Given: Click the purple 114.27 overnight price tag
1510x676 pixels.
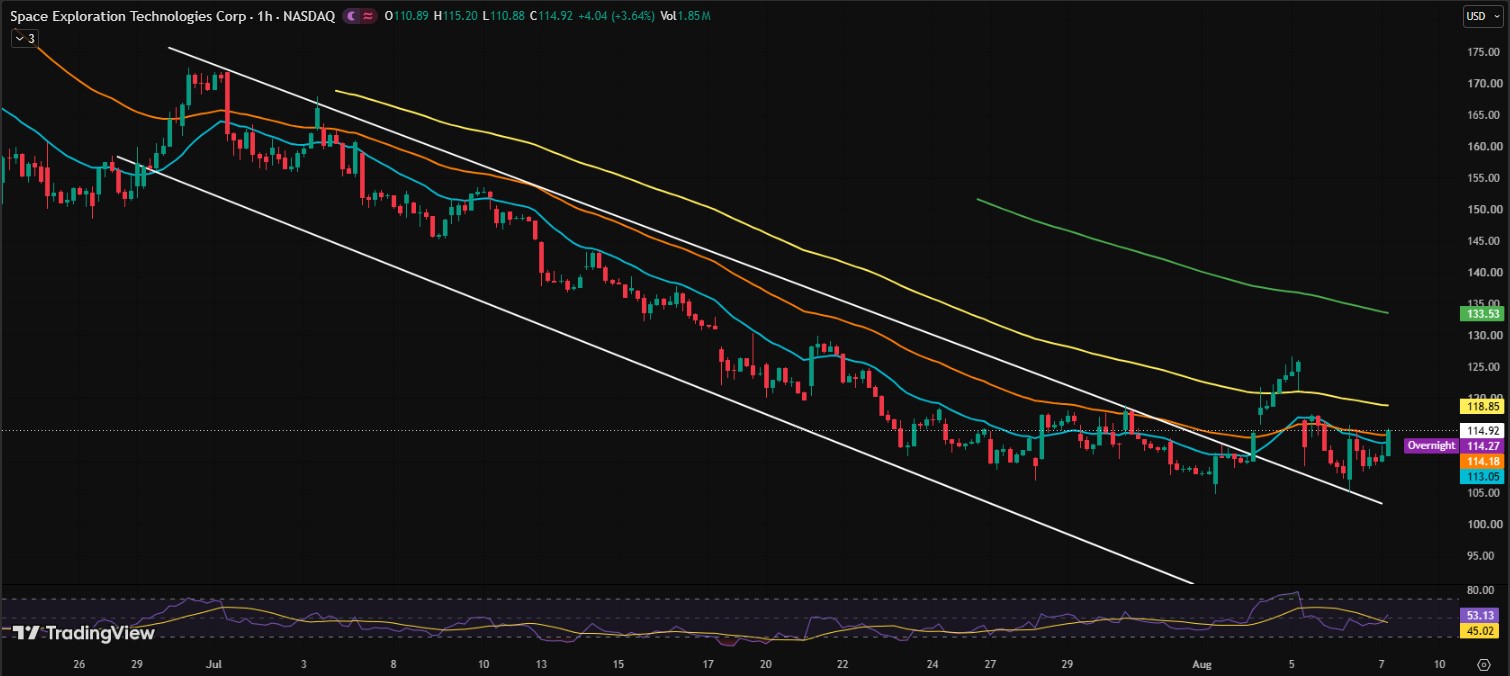Looking at the screenshot, I should (1481, 446).
